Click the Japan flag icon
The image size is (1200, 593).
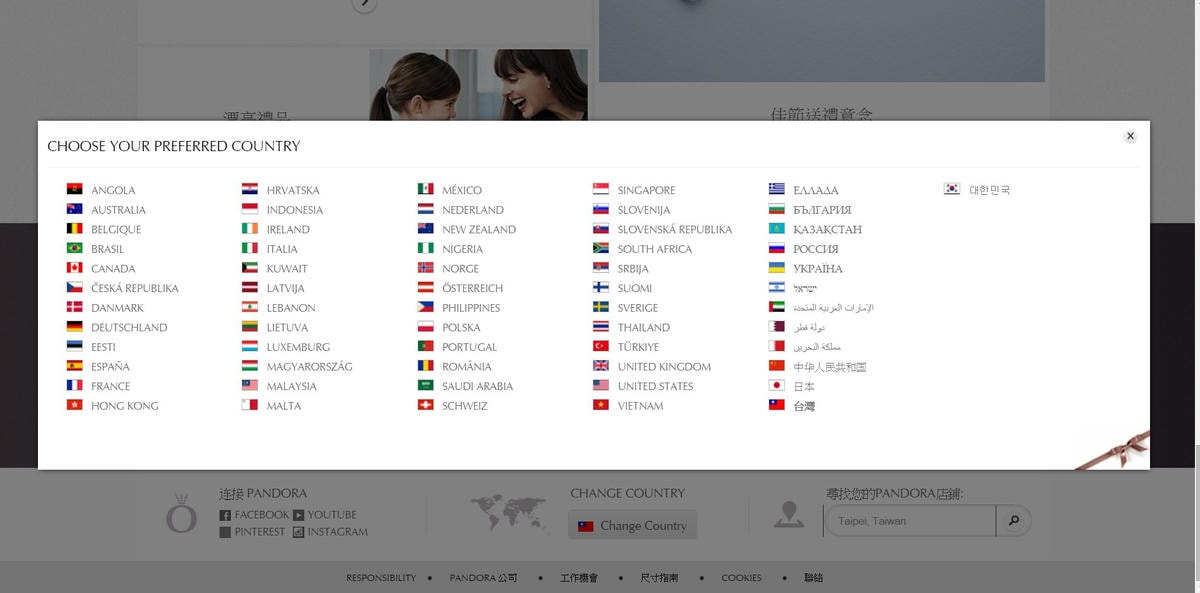[x=776, y=386]
